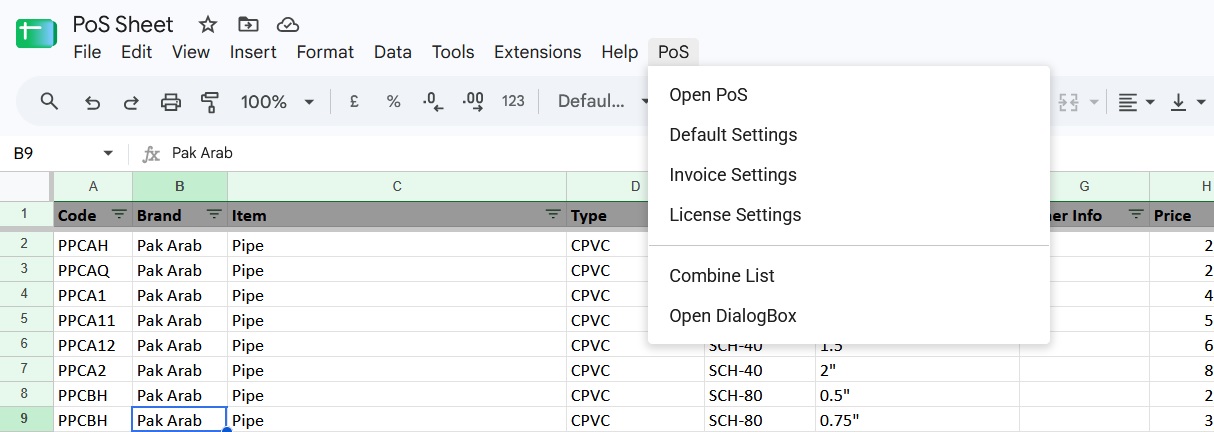The image size is (1214, 432).
Task: Star the PoS Sheet document
Action: click(x=208, y=24)
